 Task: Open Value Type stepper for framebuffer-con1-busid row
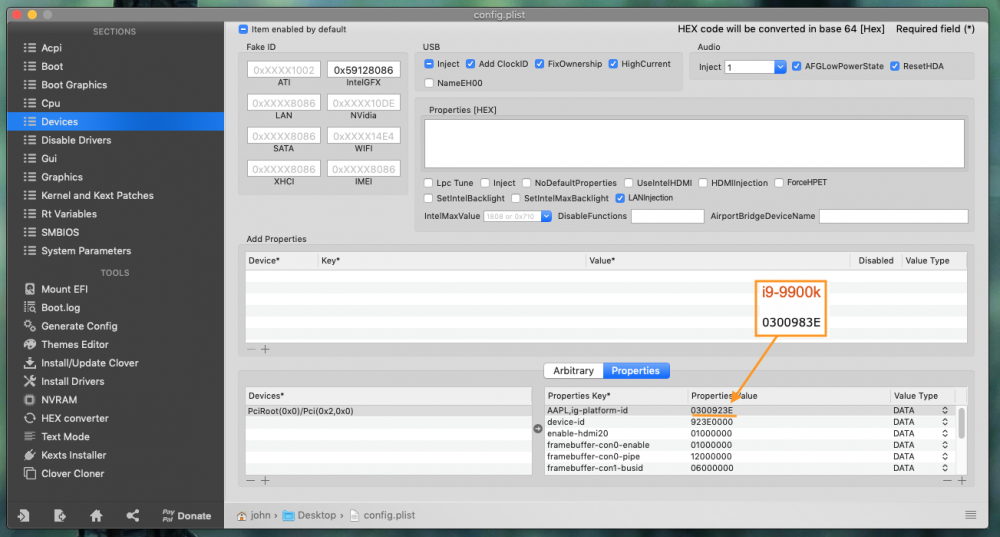click(x=945, y=468)
